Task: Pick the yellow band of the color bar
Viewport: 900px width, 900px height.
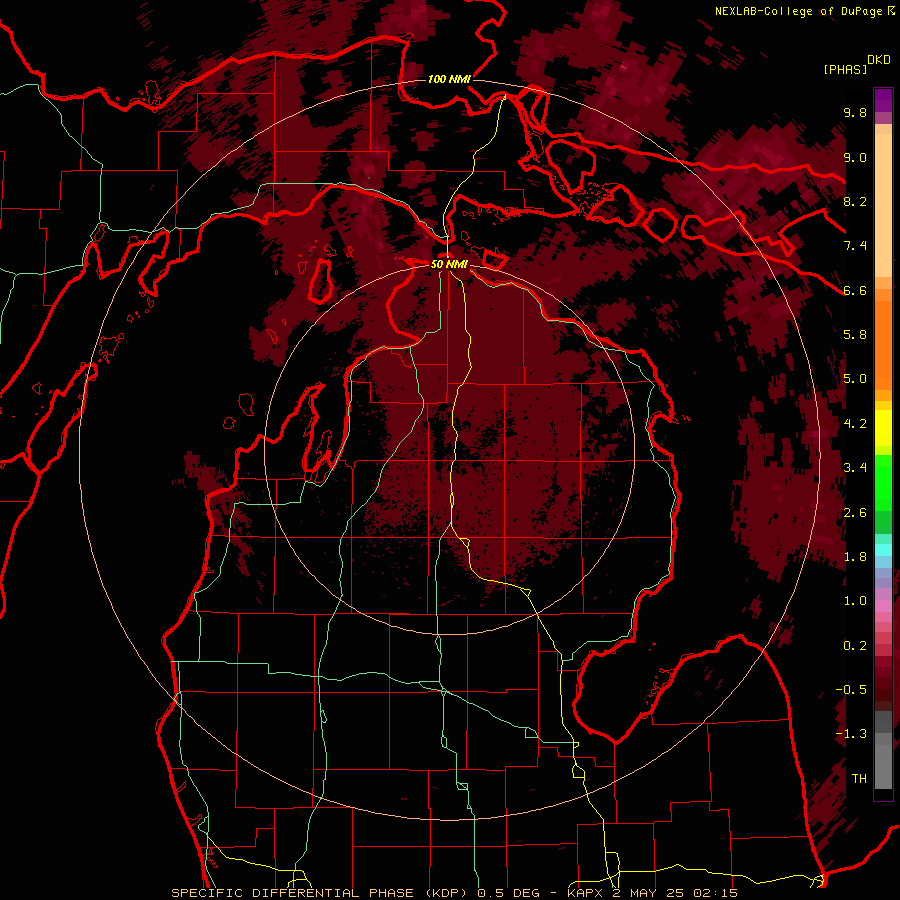Action: (883, 428)
